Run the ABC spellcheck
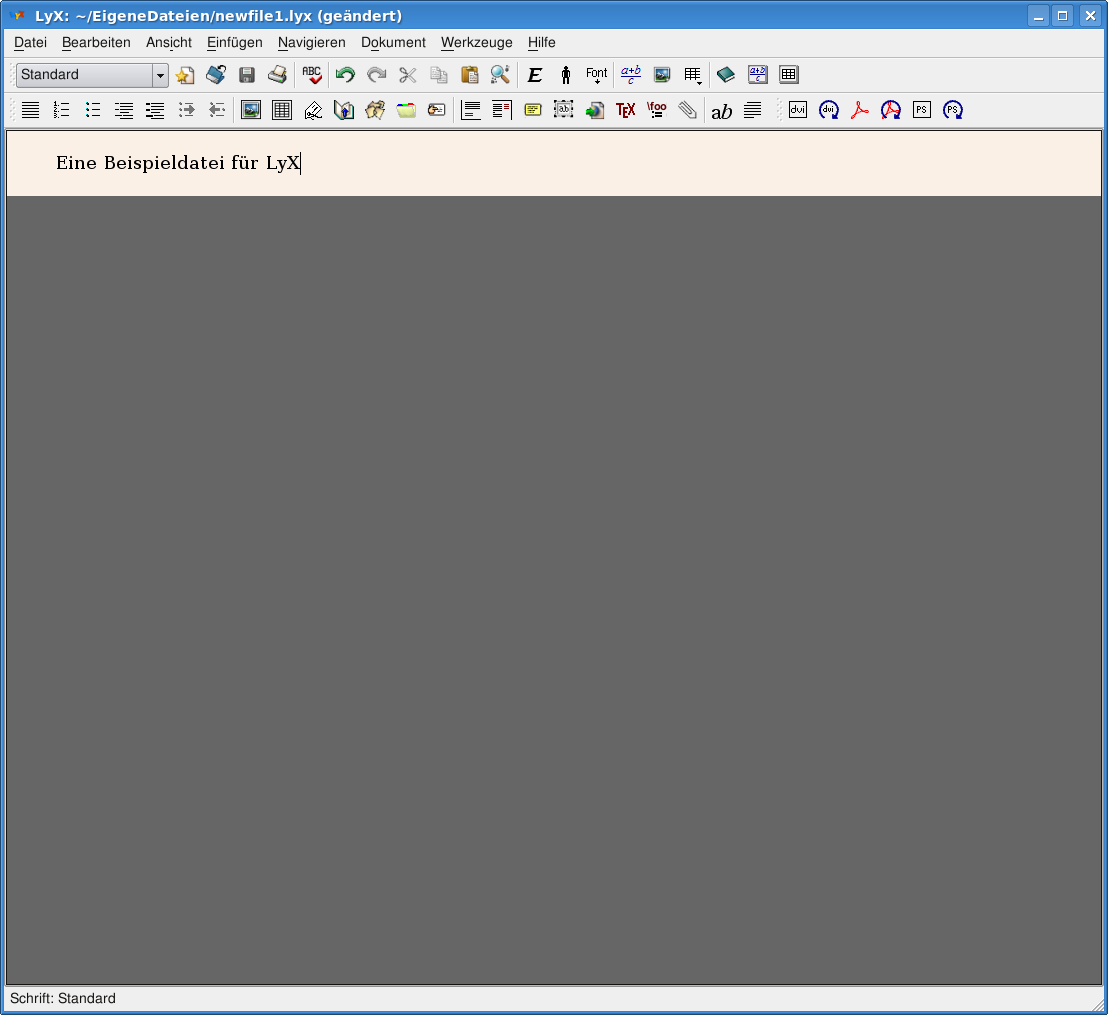This screenshot has width=1108, height=1015. click(x=312, y=74)
